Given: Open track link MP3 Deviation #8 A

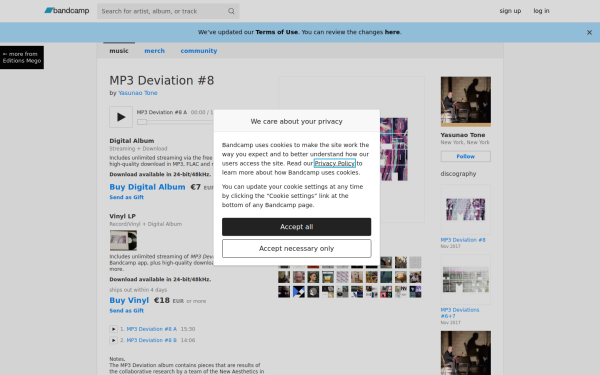Looking at the screenshot, I should [x=152, y=329].
